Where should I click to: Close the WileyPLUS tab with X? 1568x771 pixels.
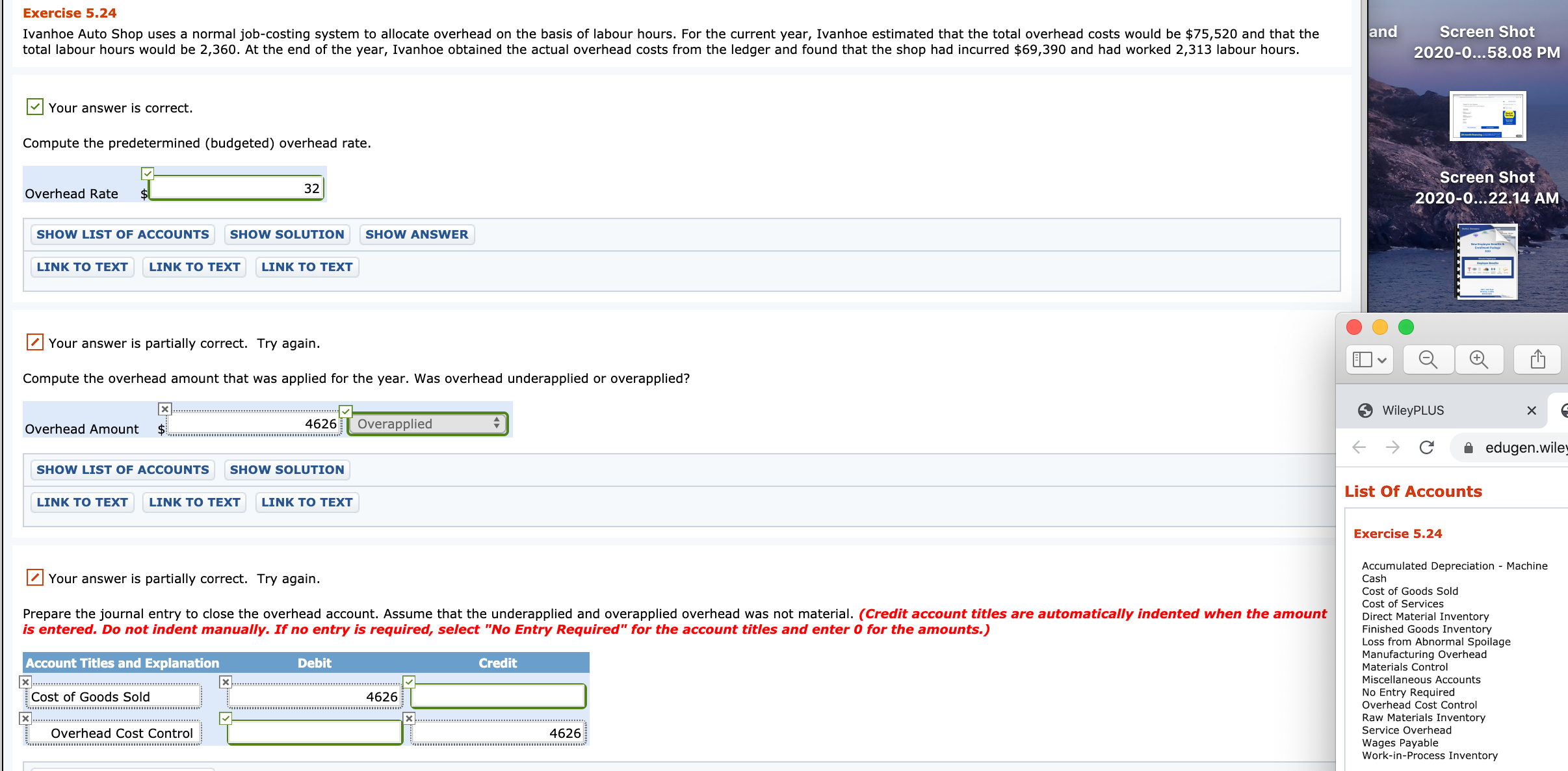[x=1532, y=410]
